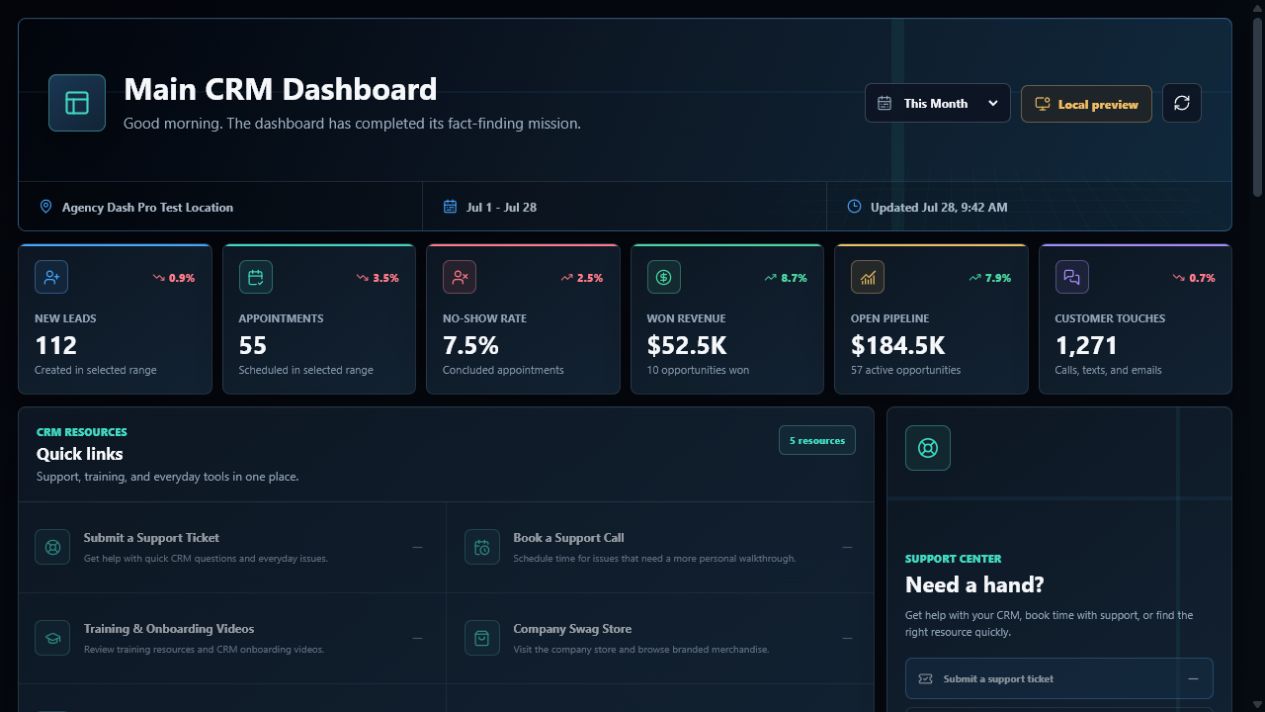Click the 3.5% down trend on Appointments
The image size is (1265, 712).
378,278
